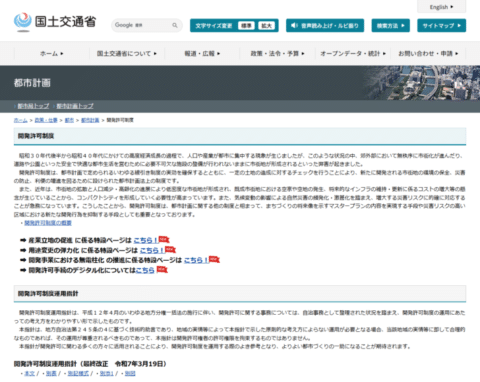The height and width of the screenshot is (382, 480).
Task: Click NEW flag on デジタル化 row
Action: click(162, 269)
